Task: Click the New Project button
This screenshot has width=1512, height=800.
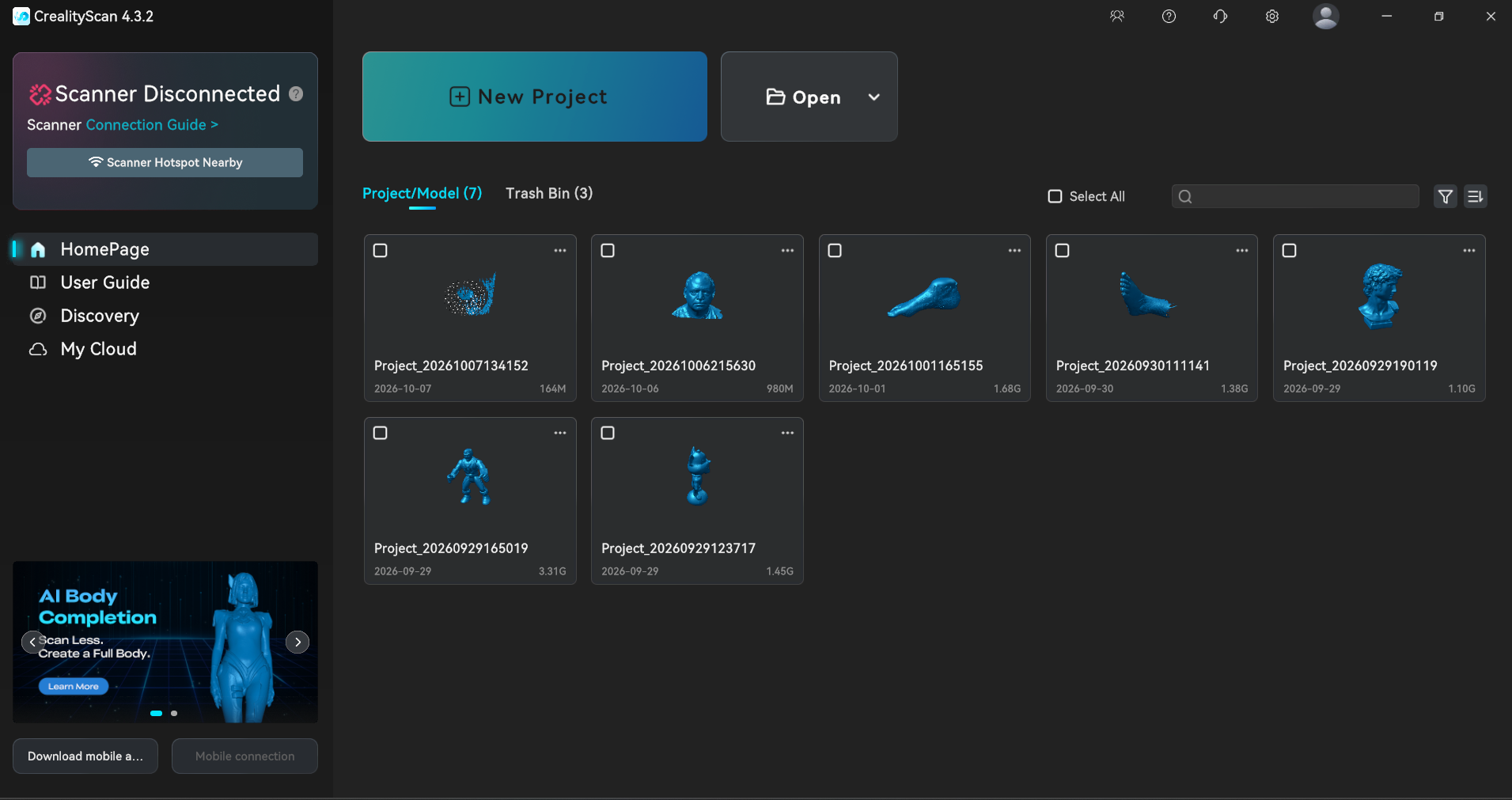Action: coord(535,97)
